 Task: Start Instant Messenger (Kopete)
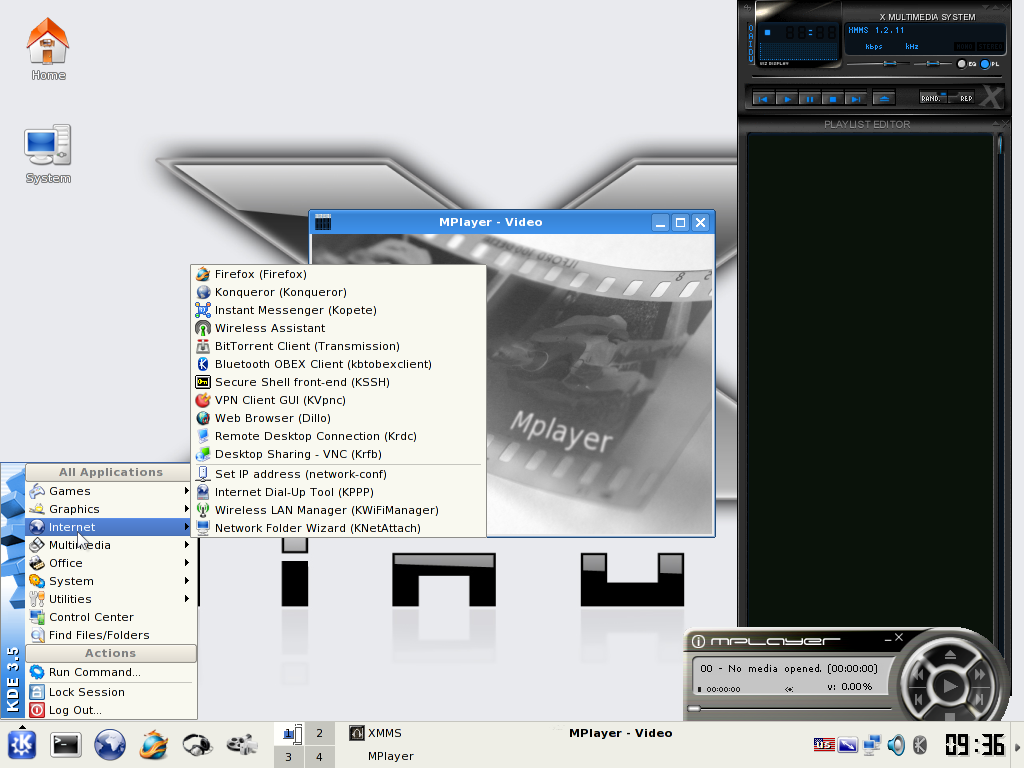pyautogui.click(x=338, y=310)
